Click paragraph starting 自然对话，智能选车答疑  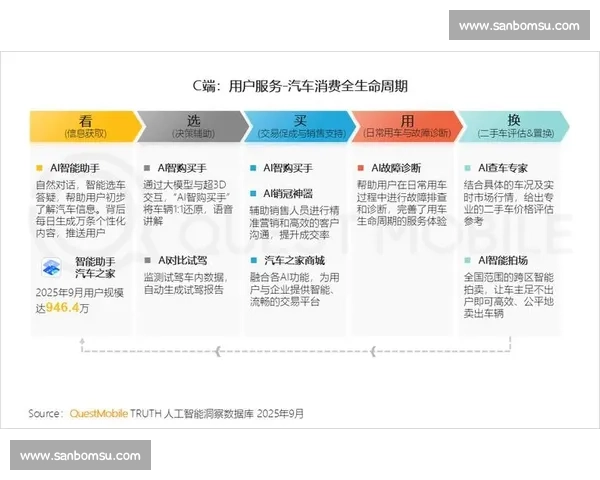click(x=81, y=209)
